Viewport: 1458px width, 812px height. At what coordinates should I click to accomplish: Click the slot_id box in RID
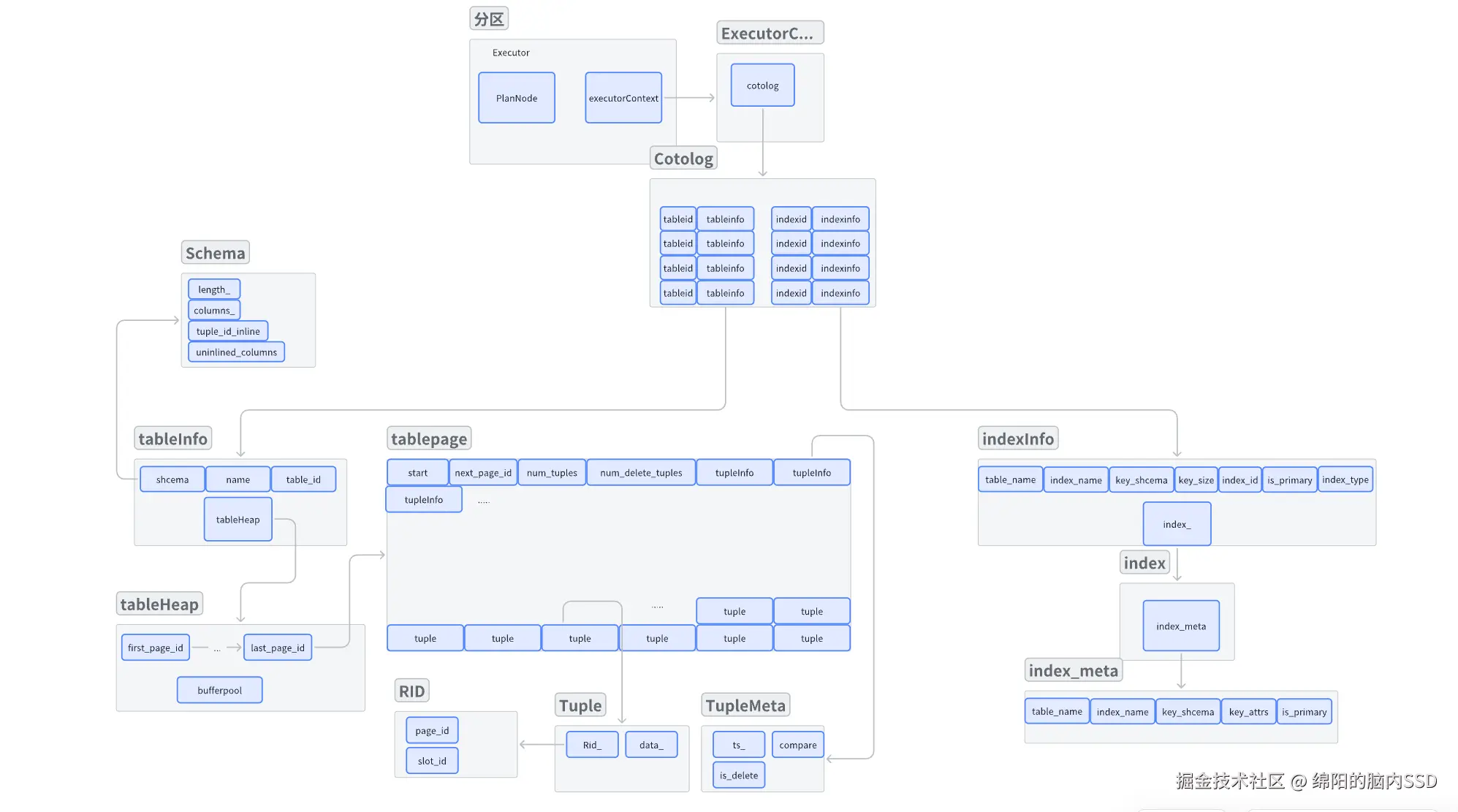(431, 761)
